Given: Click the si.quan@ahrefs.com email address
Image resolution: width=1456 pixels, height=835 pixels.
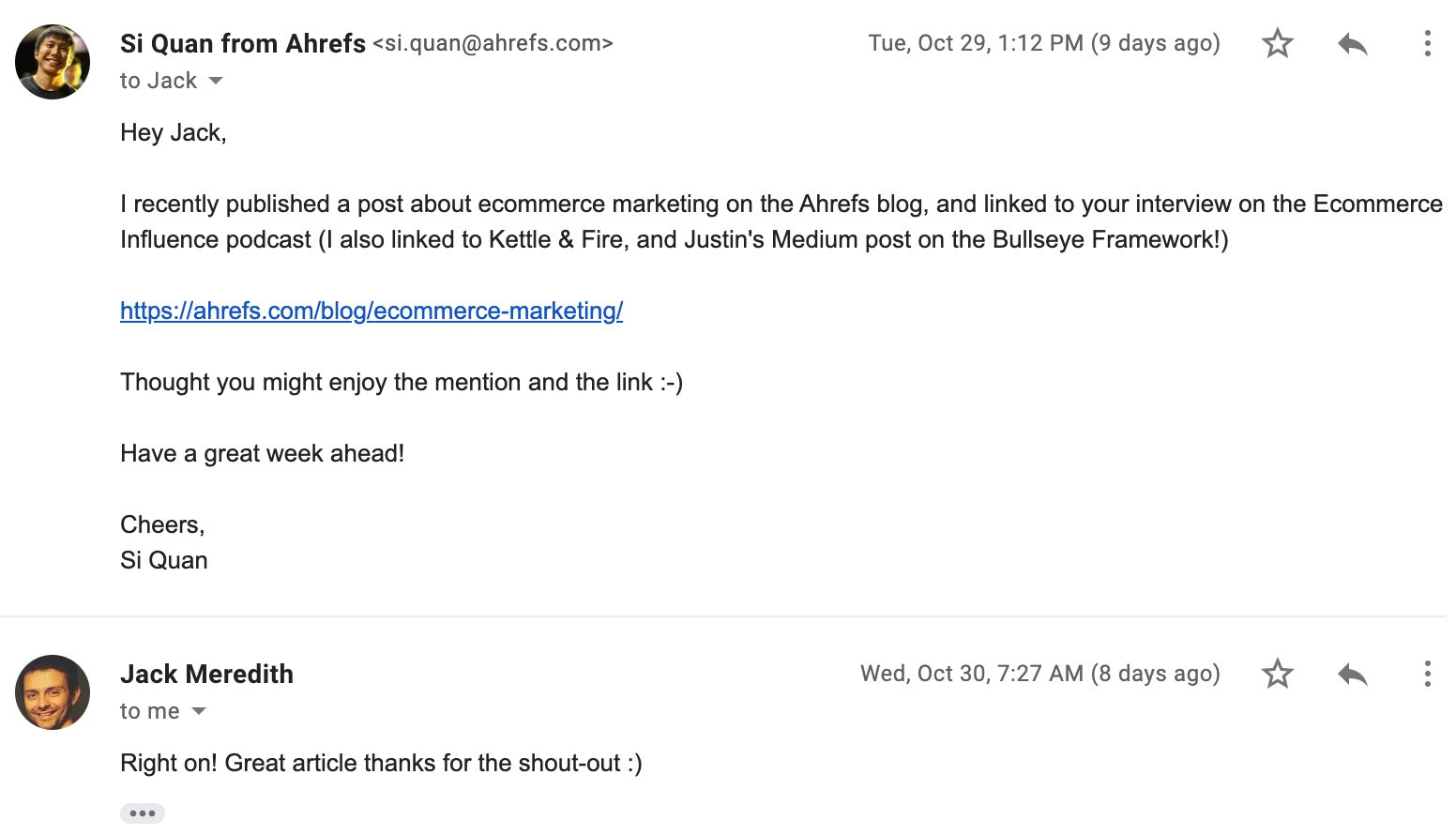Looking at the screenshot, I should point(493,43).
